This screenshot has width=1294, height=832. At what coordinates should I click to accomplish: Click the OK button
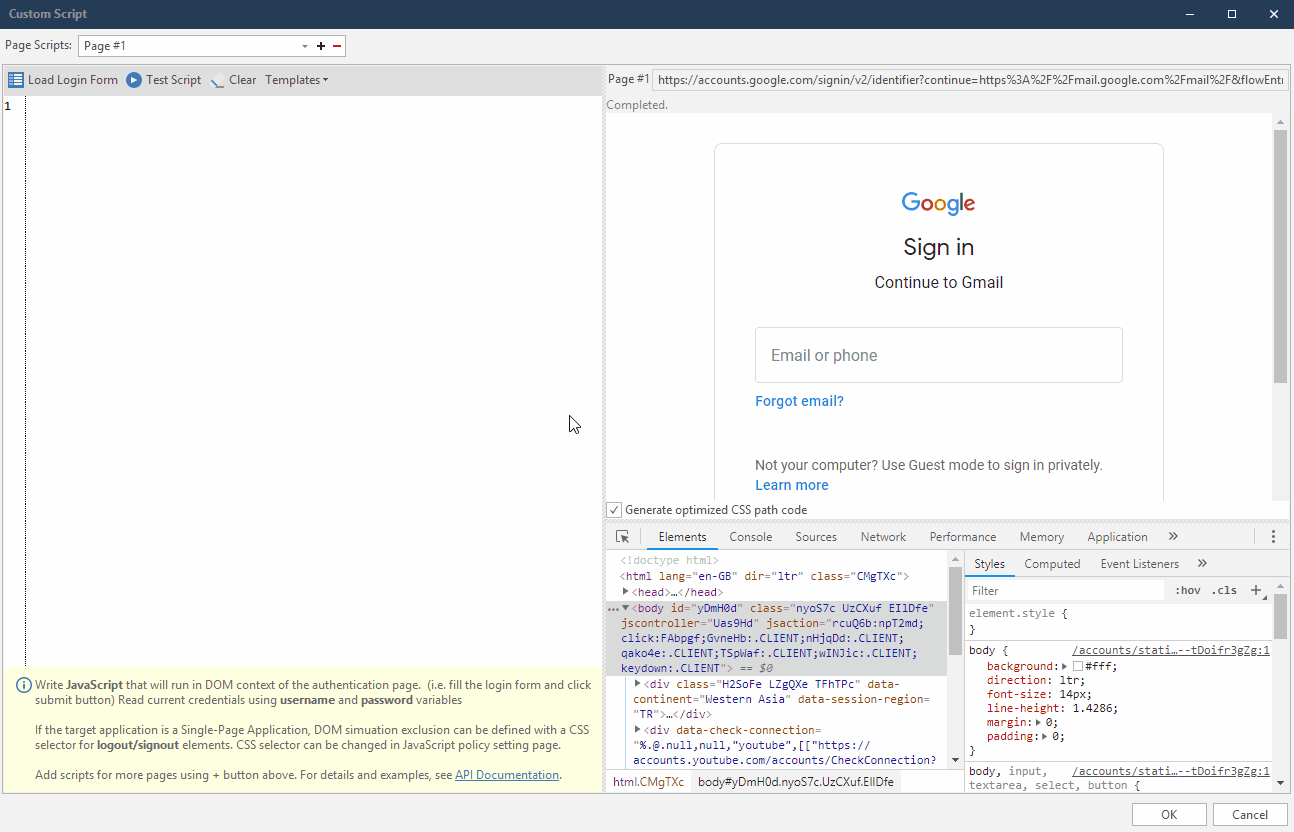(x=1168, y=814)
